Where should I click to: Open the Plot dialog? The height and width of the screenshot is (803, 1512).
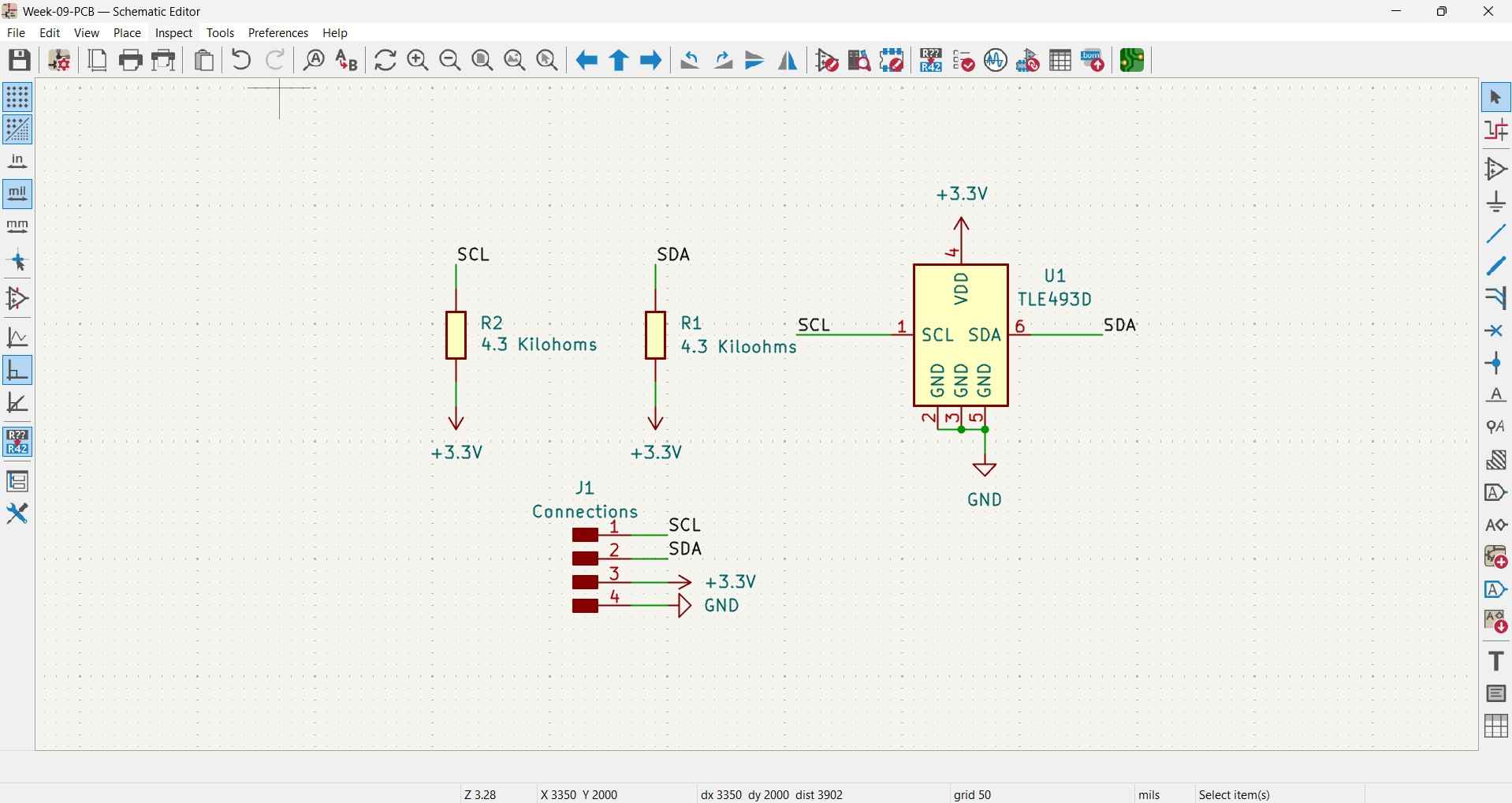point(164,60)
